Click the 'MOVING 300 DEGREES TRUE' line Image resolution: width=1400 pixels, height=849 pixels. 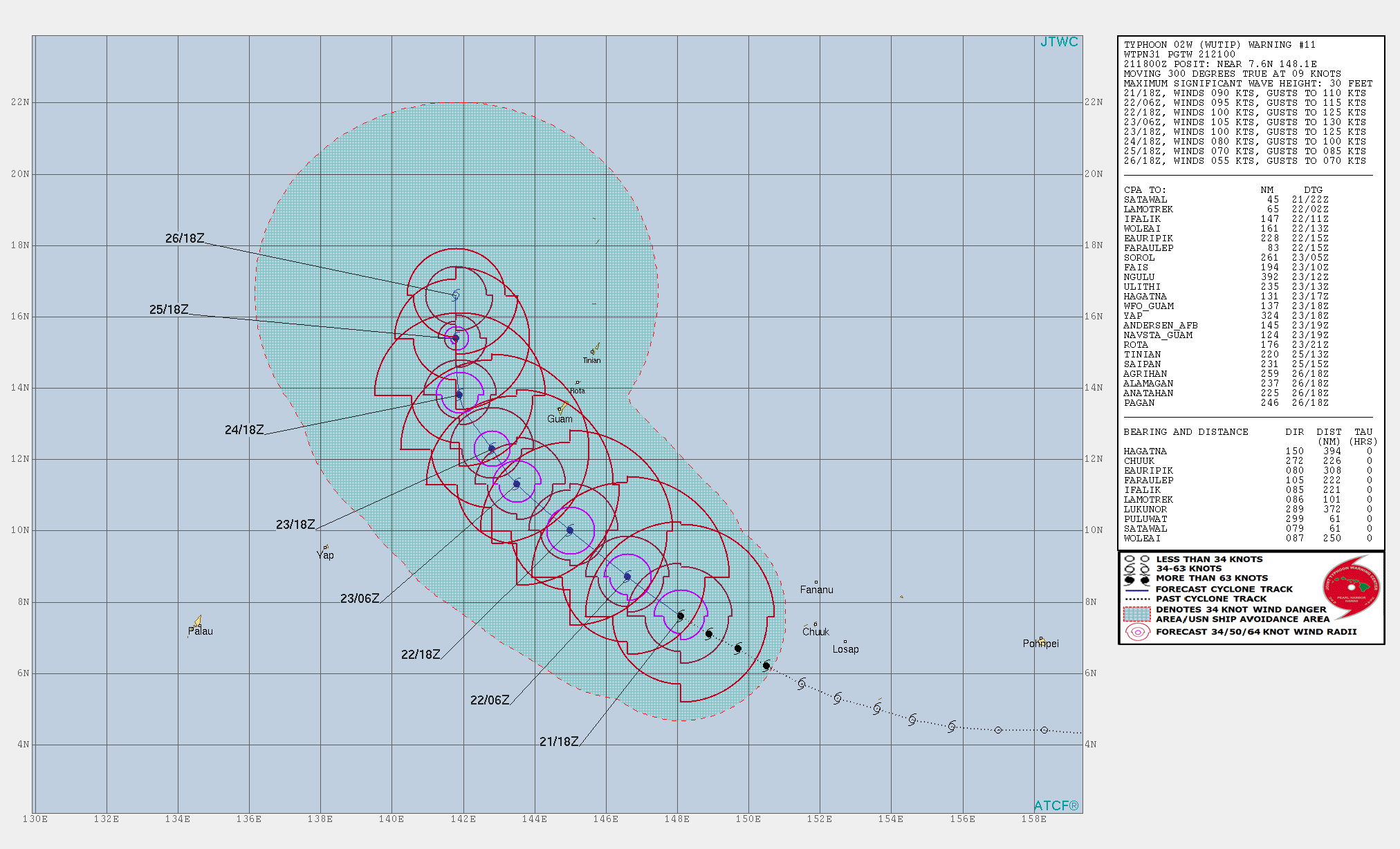coord(1232,74)
